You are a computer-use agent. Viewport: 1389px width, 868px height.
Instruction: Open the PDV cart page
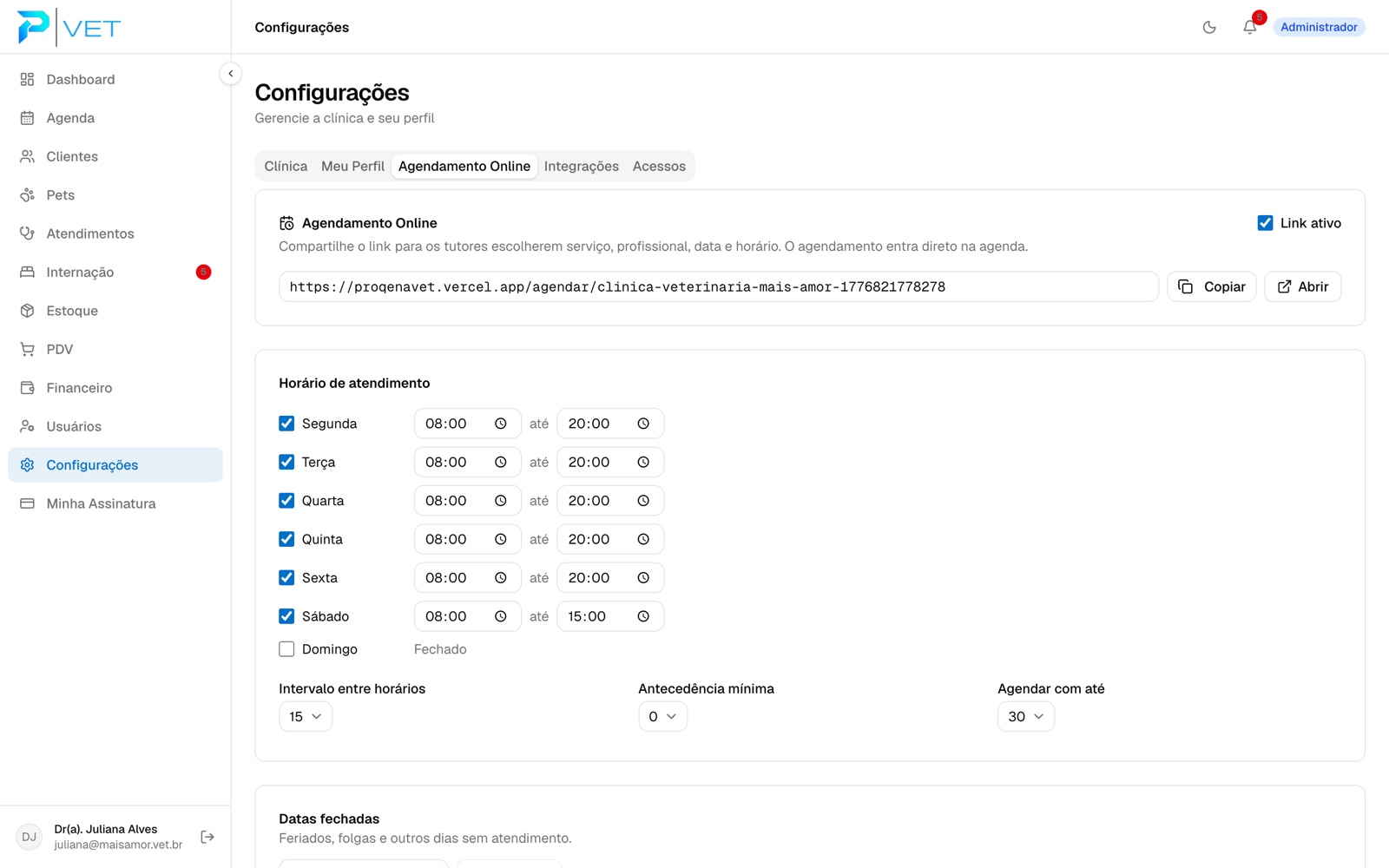tap(115, 349)
